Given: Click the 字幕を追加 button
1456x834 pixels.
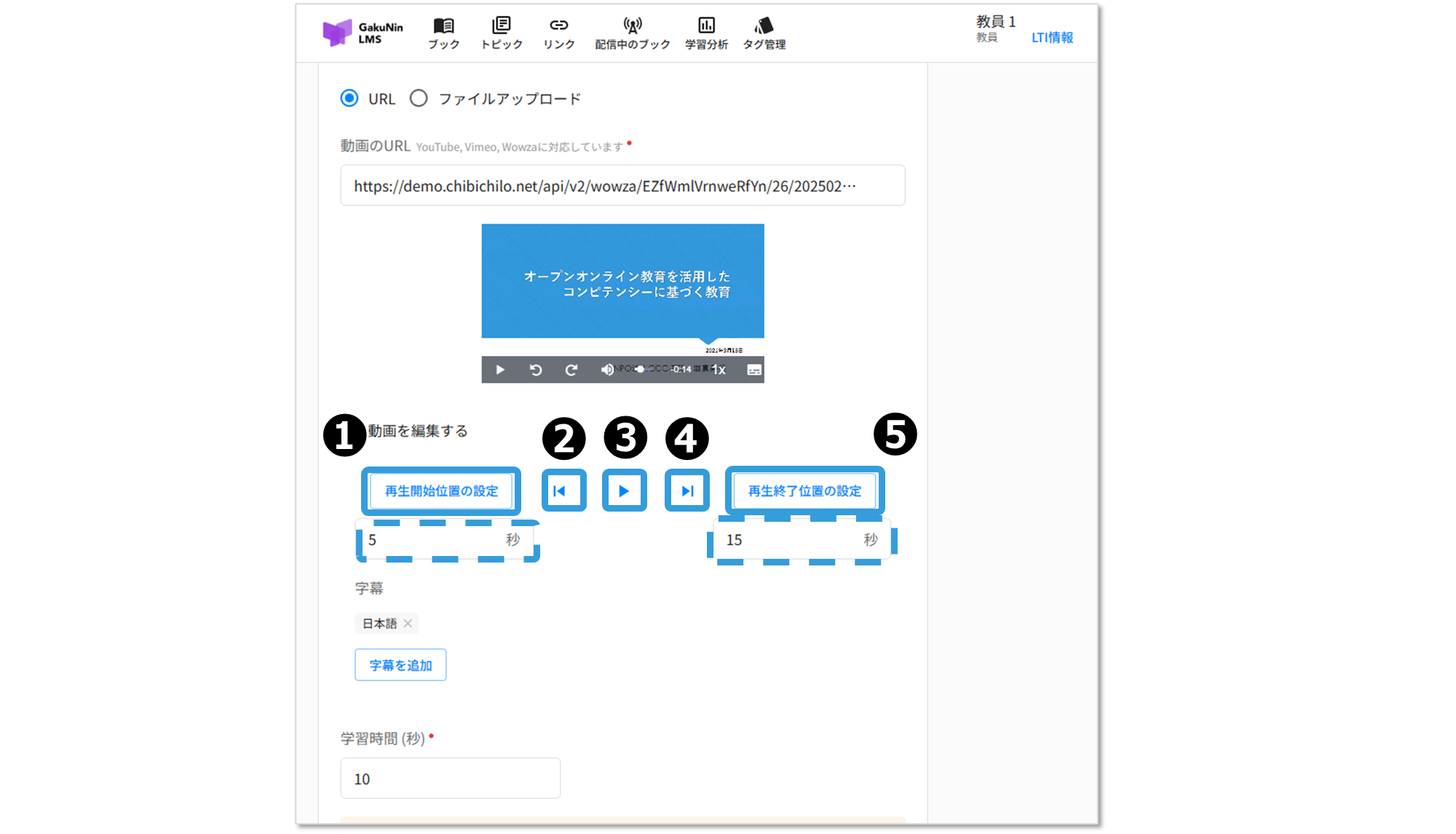Looking at the screenshot, I should click(400, 665).
